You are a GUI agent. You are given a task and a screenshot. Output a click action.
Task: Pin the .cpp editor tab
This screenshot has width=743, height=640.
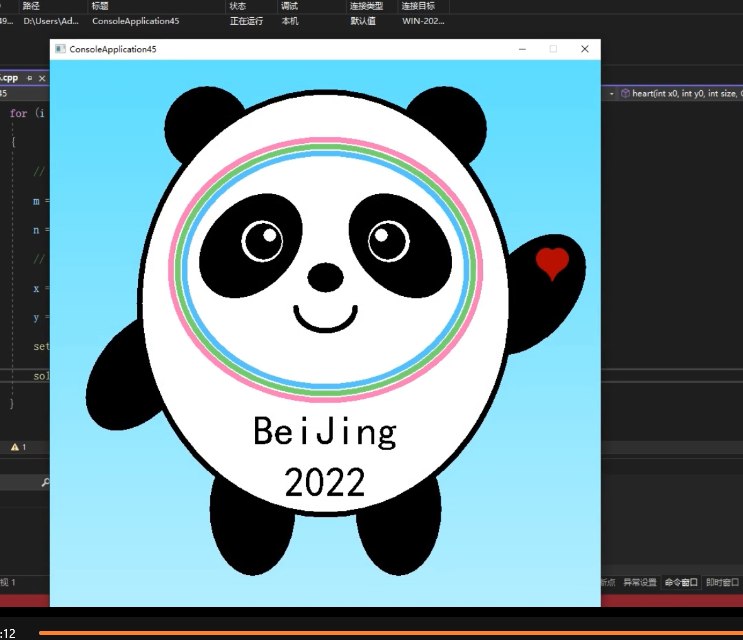click(30, 78)
